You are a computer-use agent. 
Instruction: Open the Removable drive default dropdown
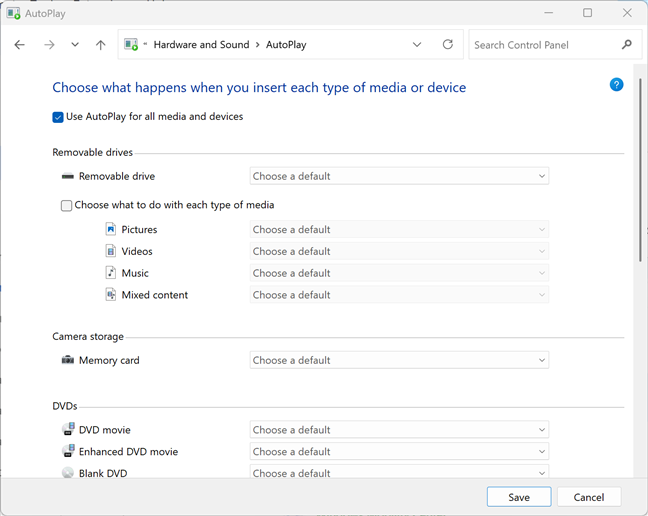[399, 177]
